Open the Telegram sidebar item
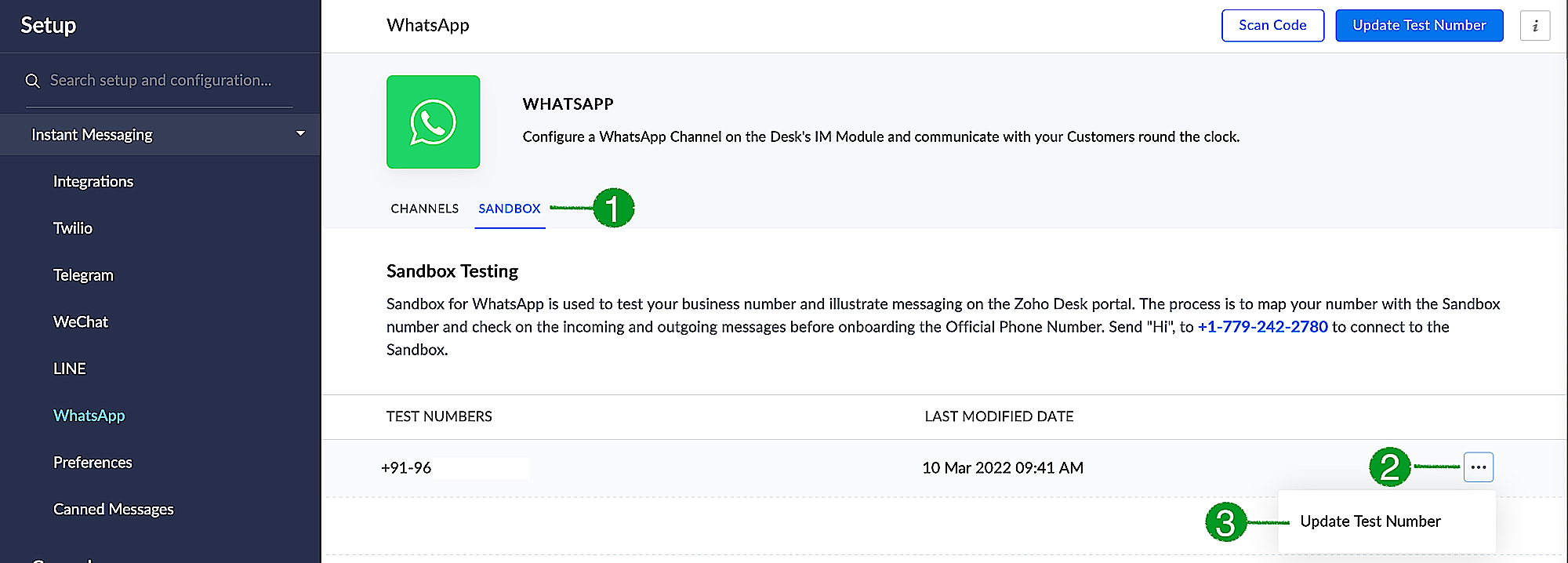1568x563 pixels. click(83, 275)
